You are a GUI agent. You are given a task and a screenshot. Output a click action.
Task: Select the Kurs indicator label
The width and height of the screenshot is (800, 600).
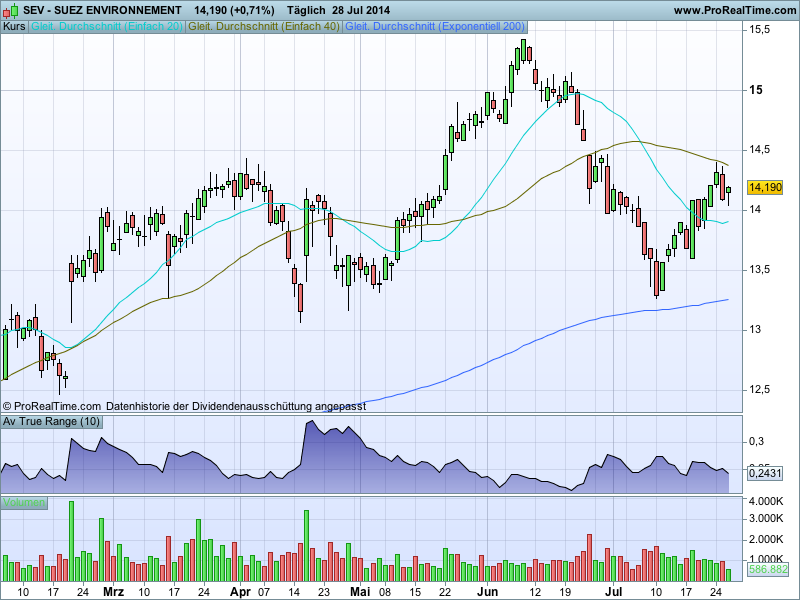click(x=14, y=26)
